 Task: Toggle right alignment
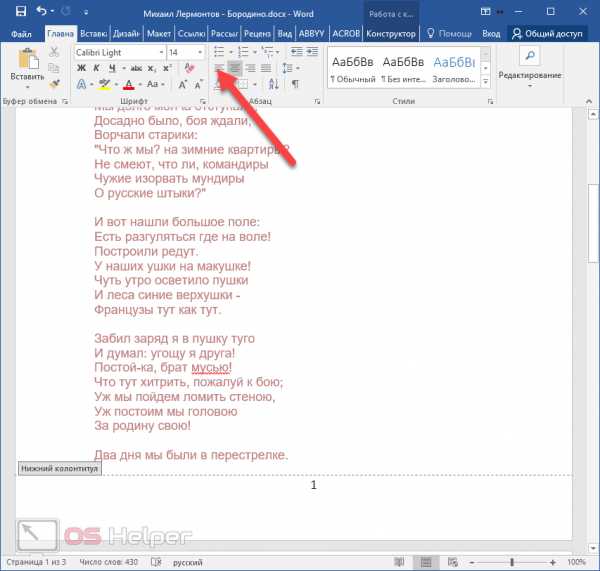tap(251, 68)
